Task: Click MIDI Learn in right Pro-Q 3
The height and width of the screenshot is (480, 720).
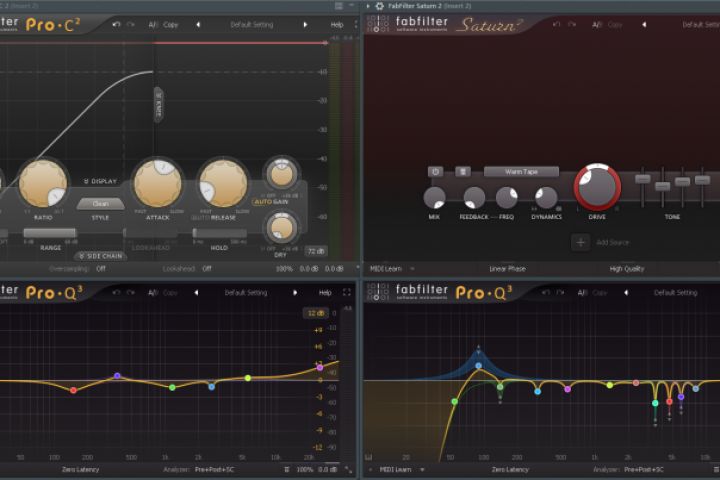Action: 395,469
